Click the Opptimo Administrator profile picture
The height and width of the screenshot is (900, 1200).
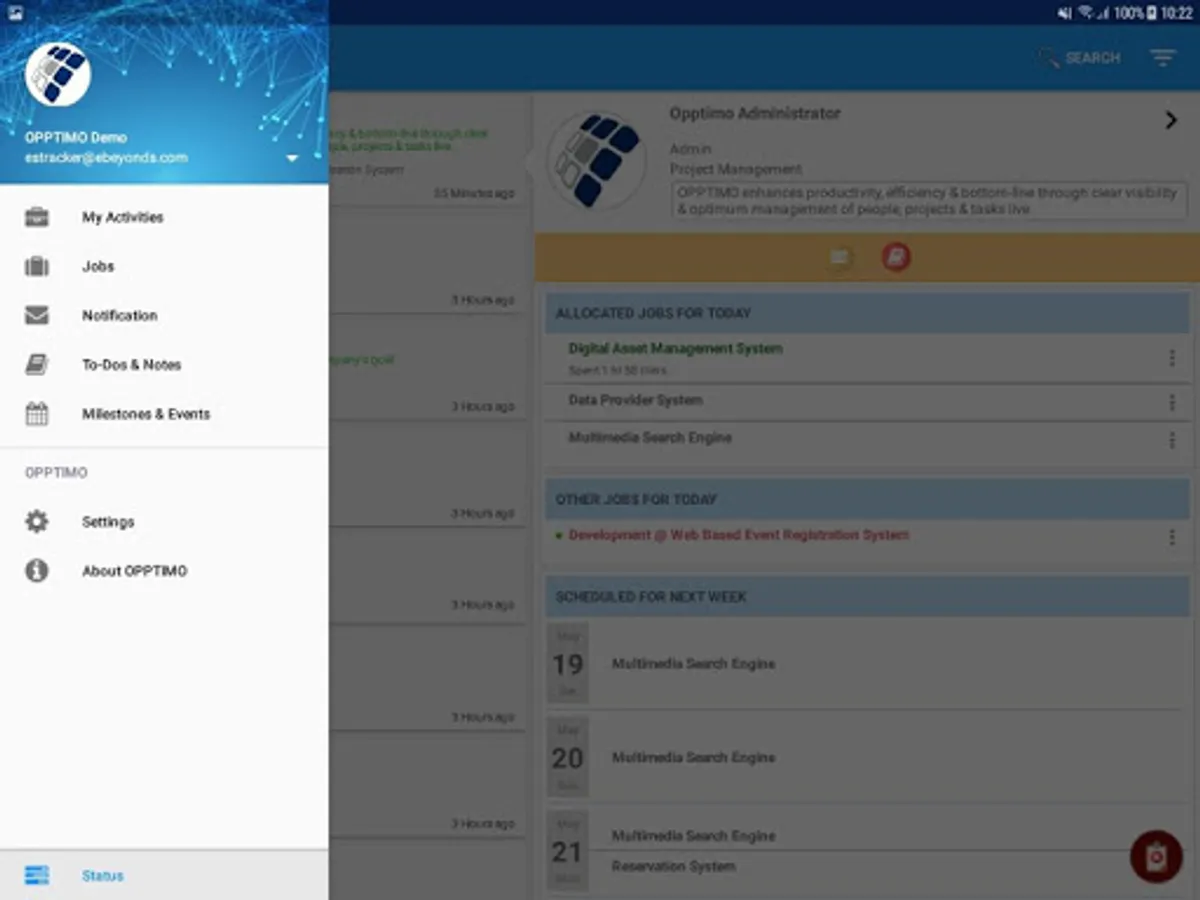coord(597,160)
